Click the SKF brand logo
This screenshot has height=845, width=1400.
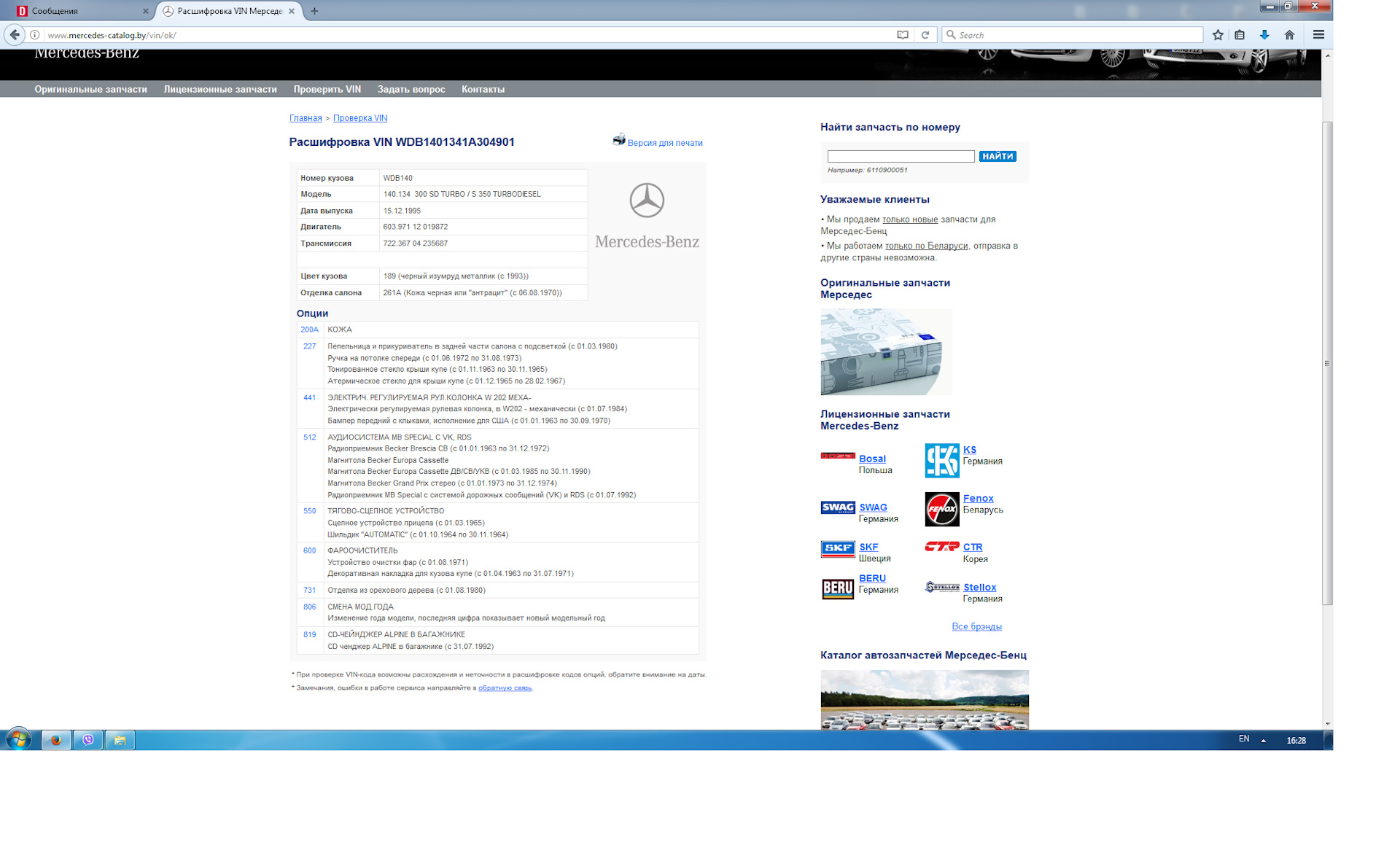click(x=838, y=549)
